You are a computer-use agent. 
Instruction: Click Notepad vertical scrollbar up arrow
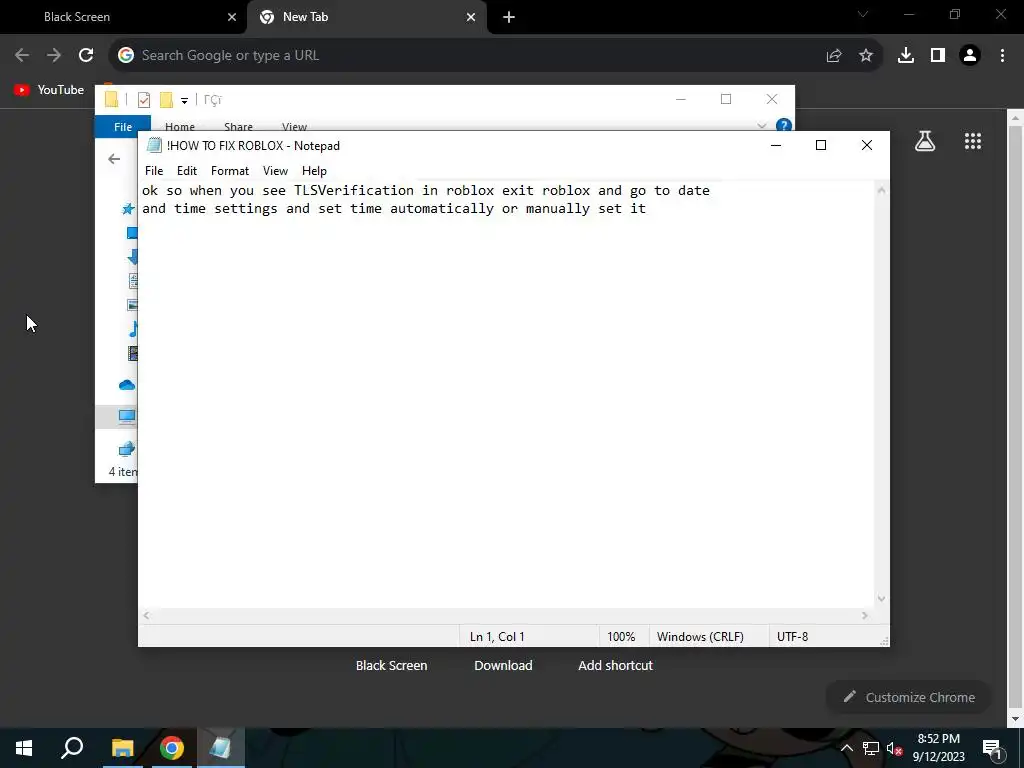pyautogui.click(x=882, y=190)
